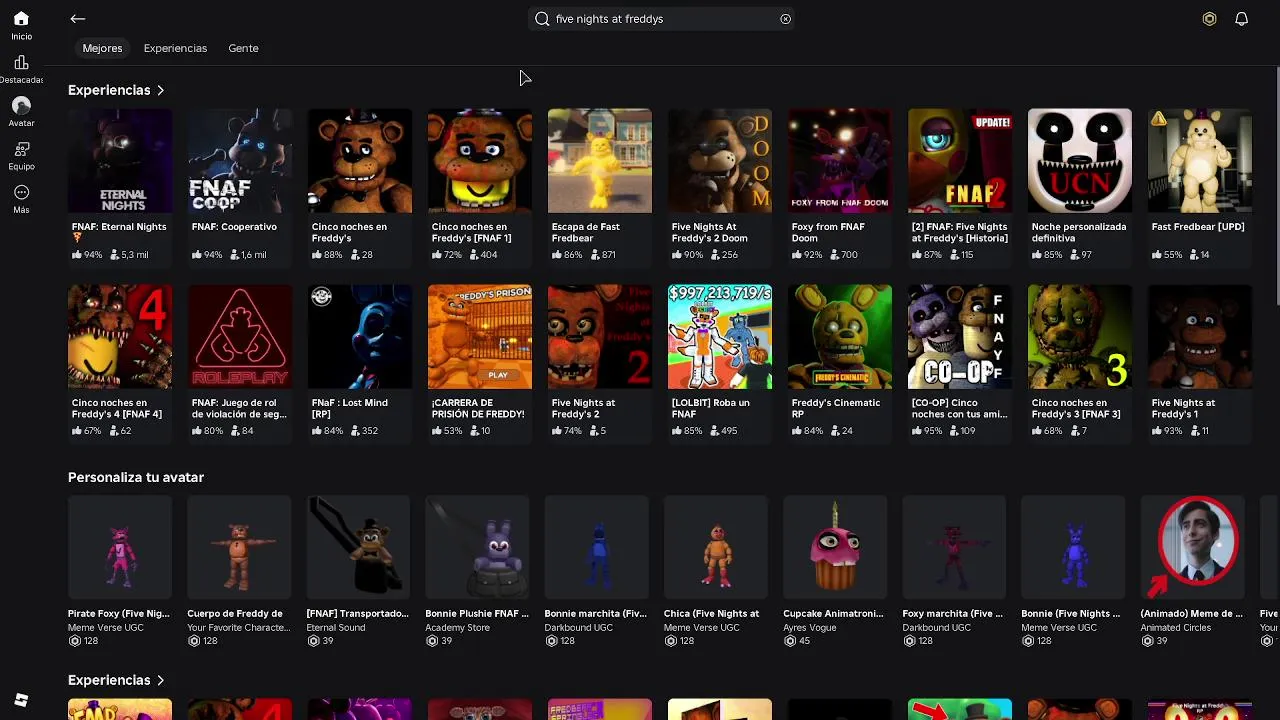Open Five Nights At Freddy's 2 Doom thumbnail

click(720, 160)
